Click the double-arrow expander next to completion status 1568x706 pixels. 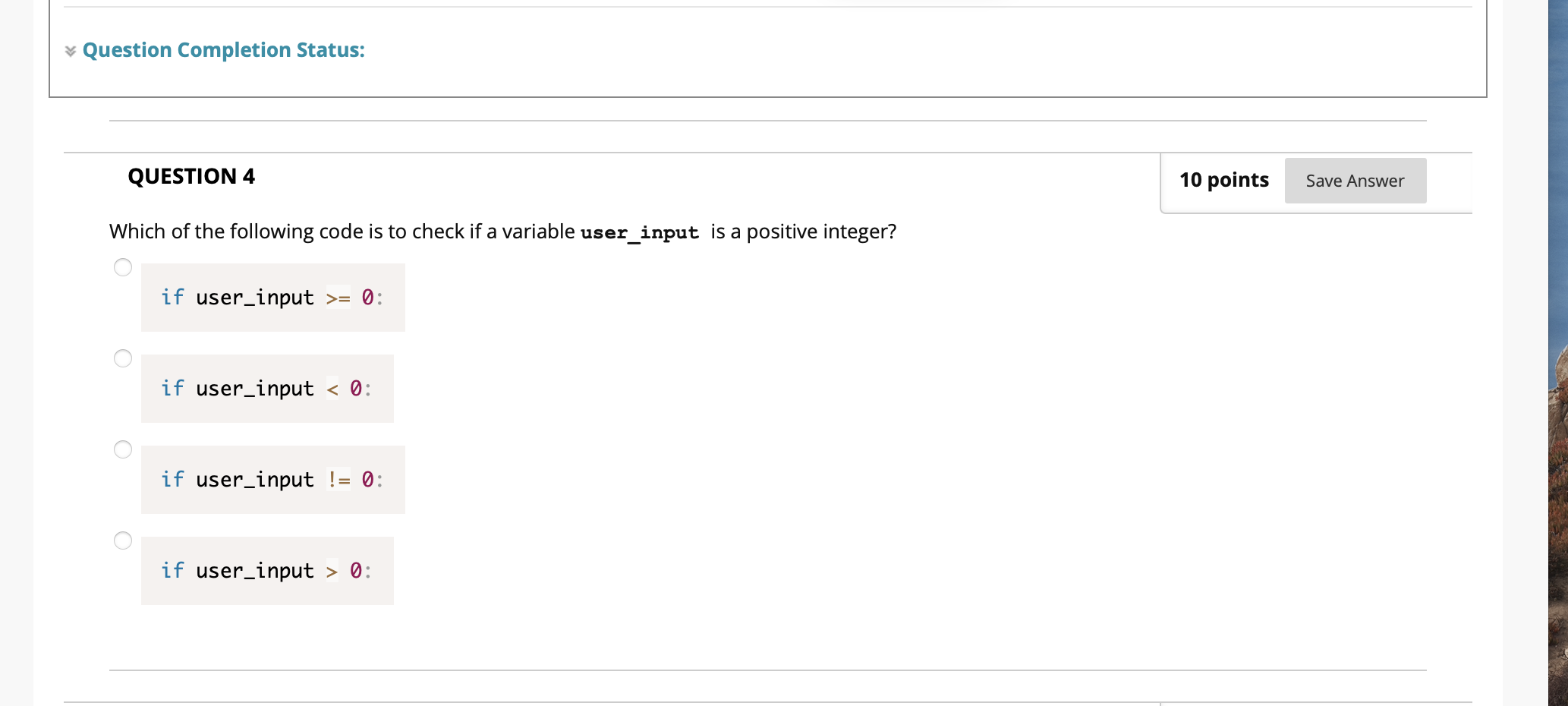tap(69, 51)
